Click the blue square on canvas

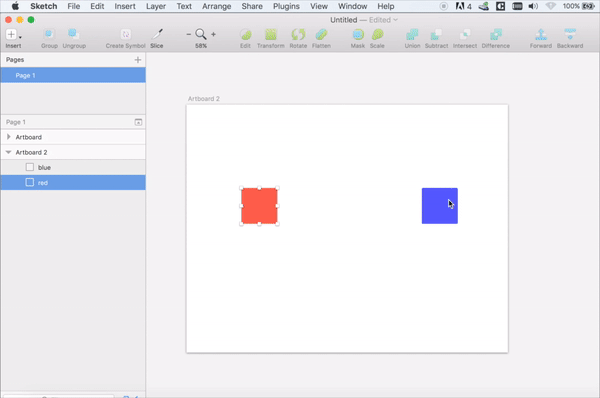click(x=440, y=206)
